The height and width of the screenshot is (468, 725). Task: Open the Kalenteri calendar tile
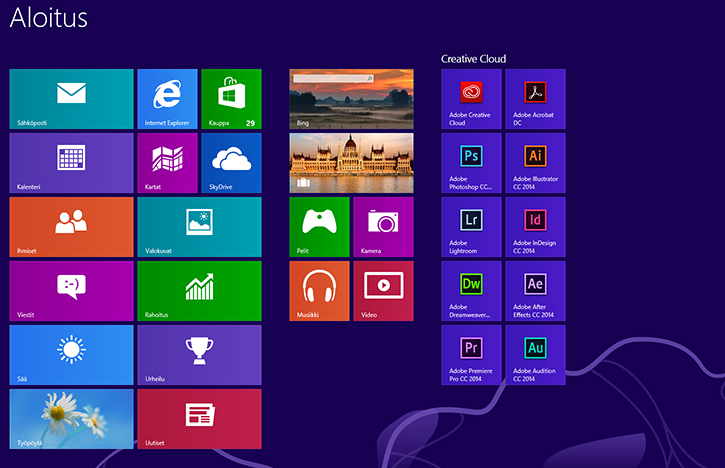(x=71, y=163)
